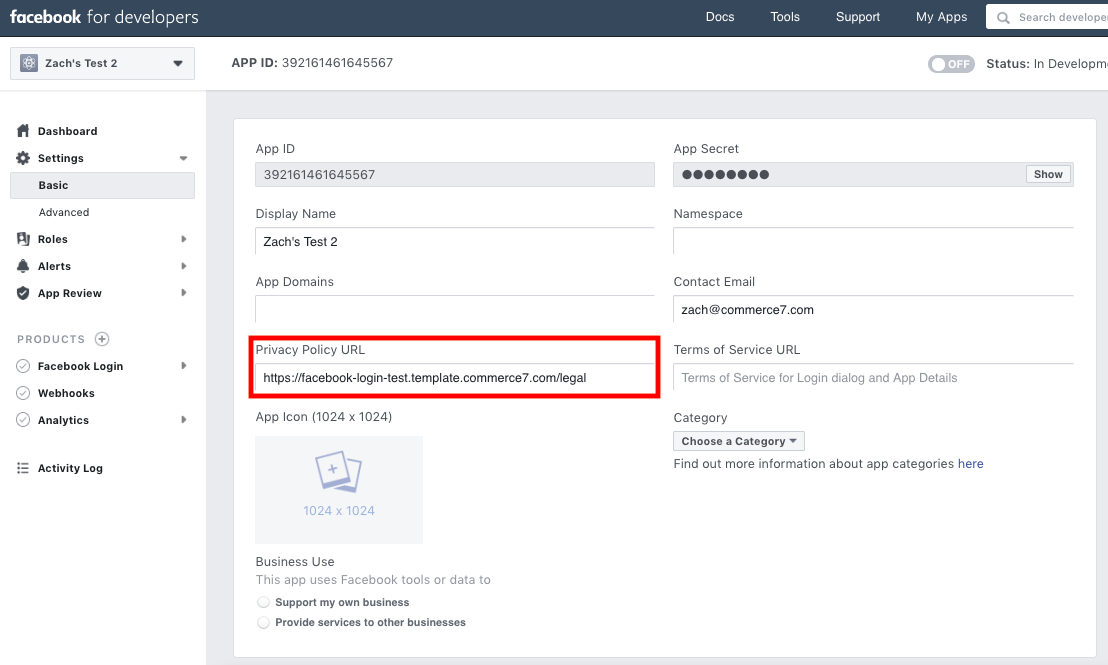This screenshot has height=665, width=1108.
Task: Click the search magnifier icon
Action: (1003, 18)
